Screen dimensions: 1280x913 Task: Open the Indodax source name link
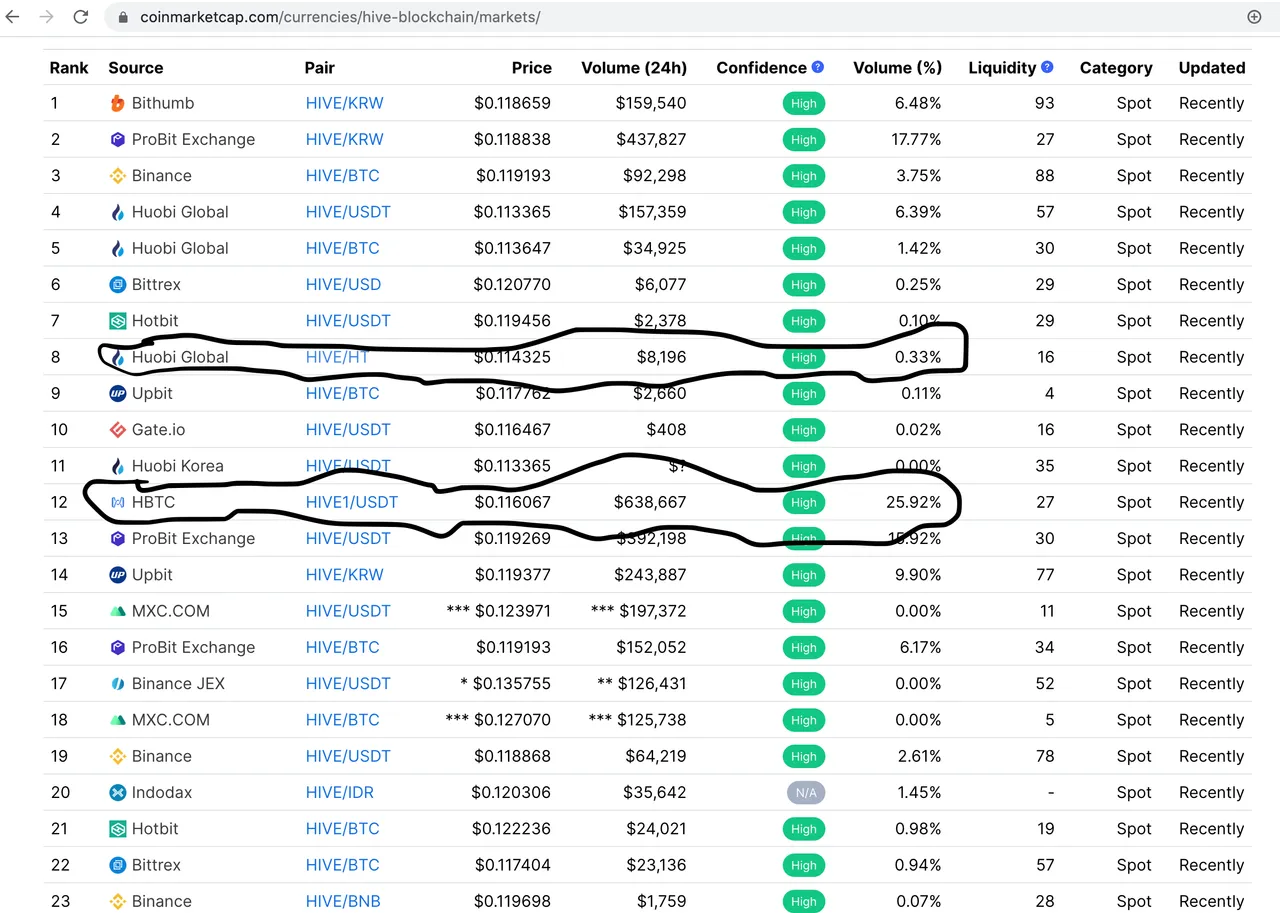[x=162, y=793]
